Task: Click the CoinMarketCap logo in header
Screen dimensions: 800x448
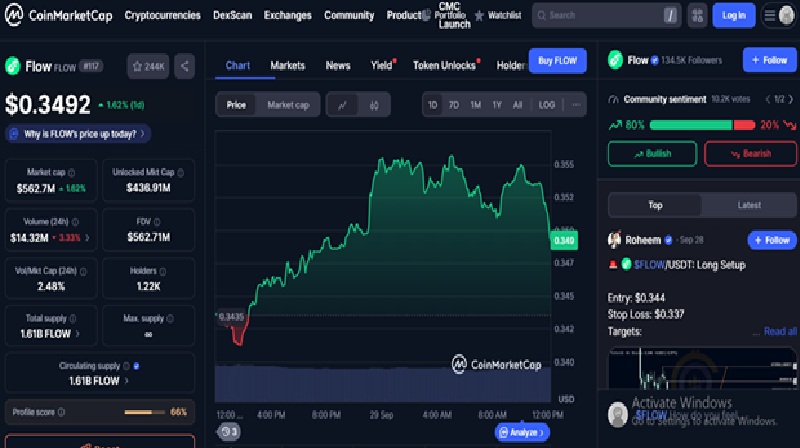Action: click(x=58, y=15)
